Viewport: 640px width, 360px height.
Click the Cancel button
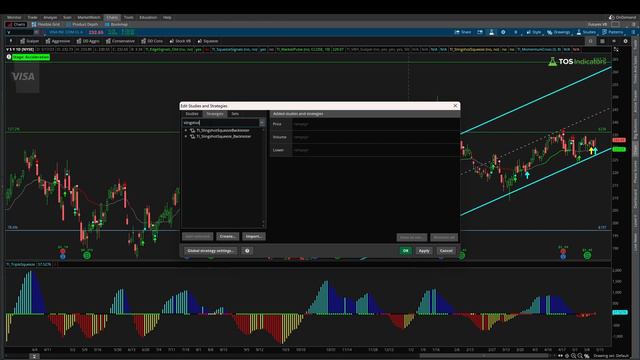point(446,251)
